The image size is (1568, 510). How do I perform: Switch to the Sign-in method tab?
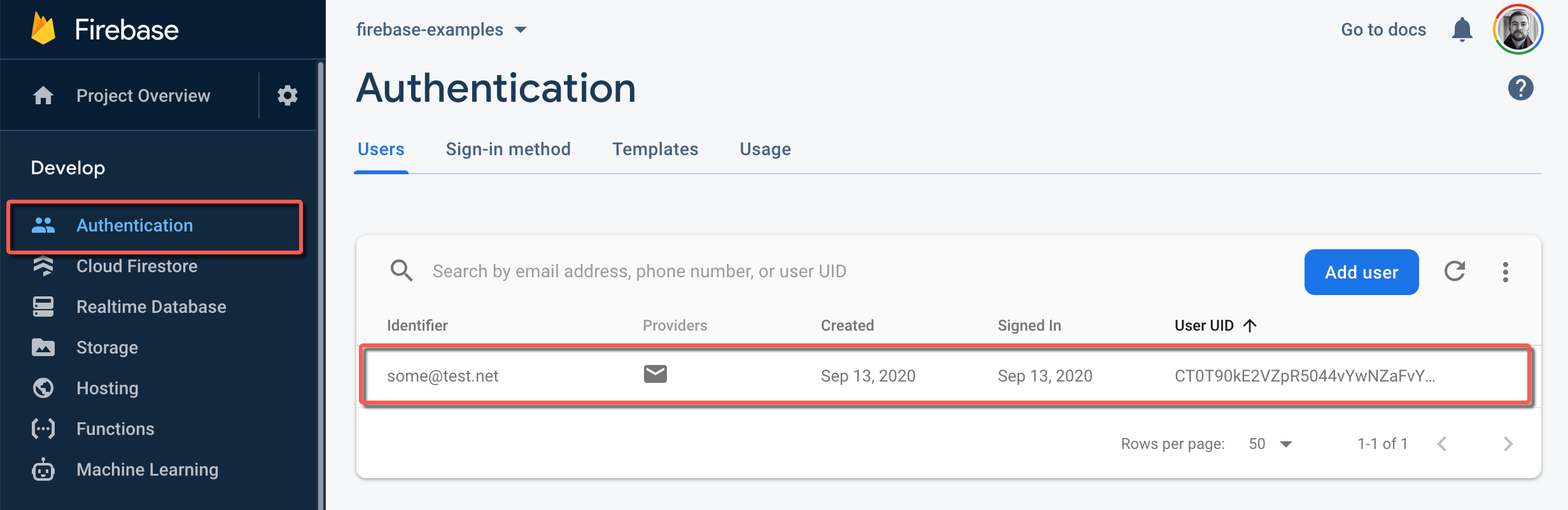click(508, 149)
